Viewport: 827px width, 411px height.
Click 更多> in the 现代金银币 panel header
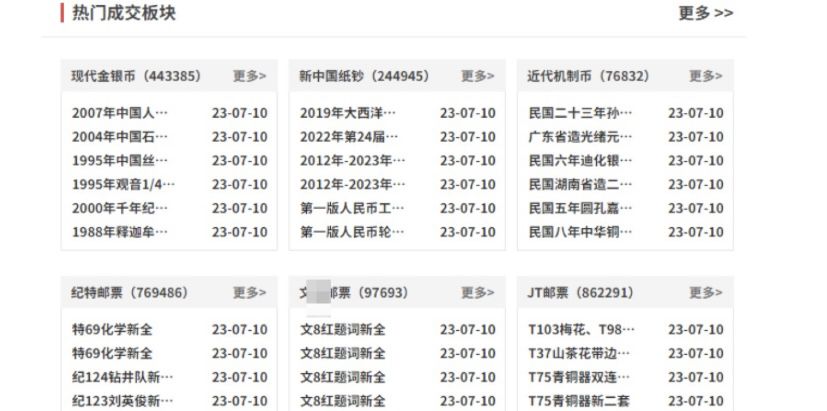pos(249,76)
